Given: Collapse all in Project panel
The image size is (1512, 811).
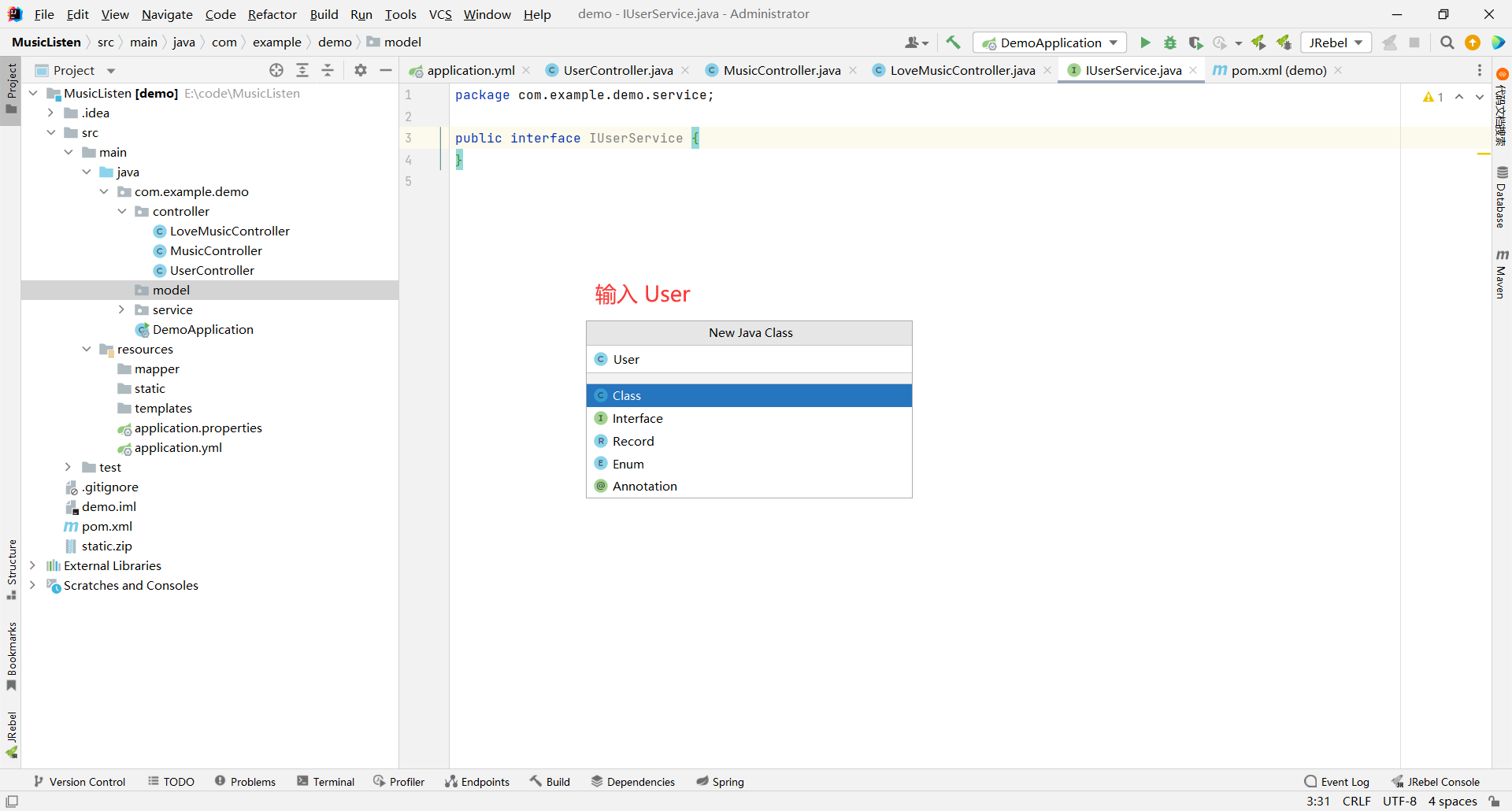Looking at the screenshot, I should (328, 70).
